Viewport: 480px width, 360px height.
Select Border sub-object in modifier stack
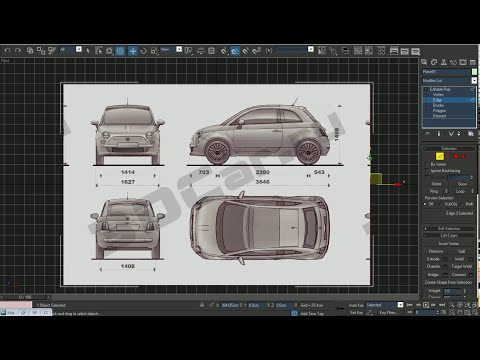[438, 105]
